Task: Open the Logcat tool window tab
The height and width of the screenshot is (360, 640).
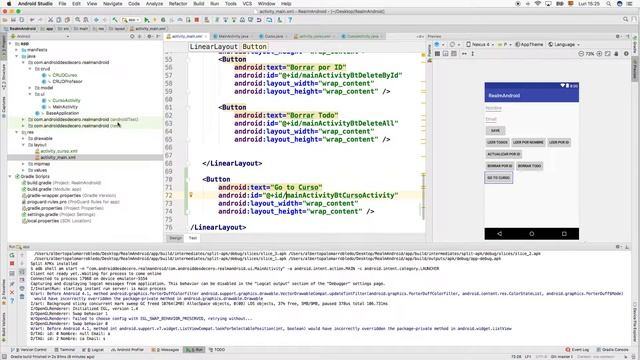Action: (x=94, y=350)
